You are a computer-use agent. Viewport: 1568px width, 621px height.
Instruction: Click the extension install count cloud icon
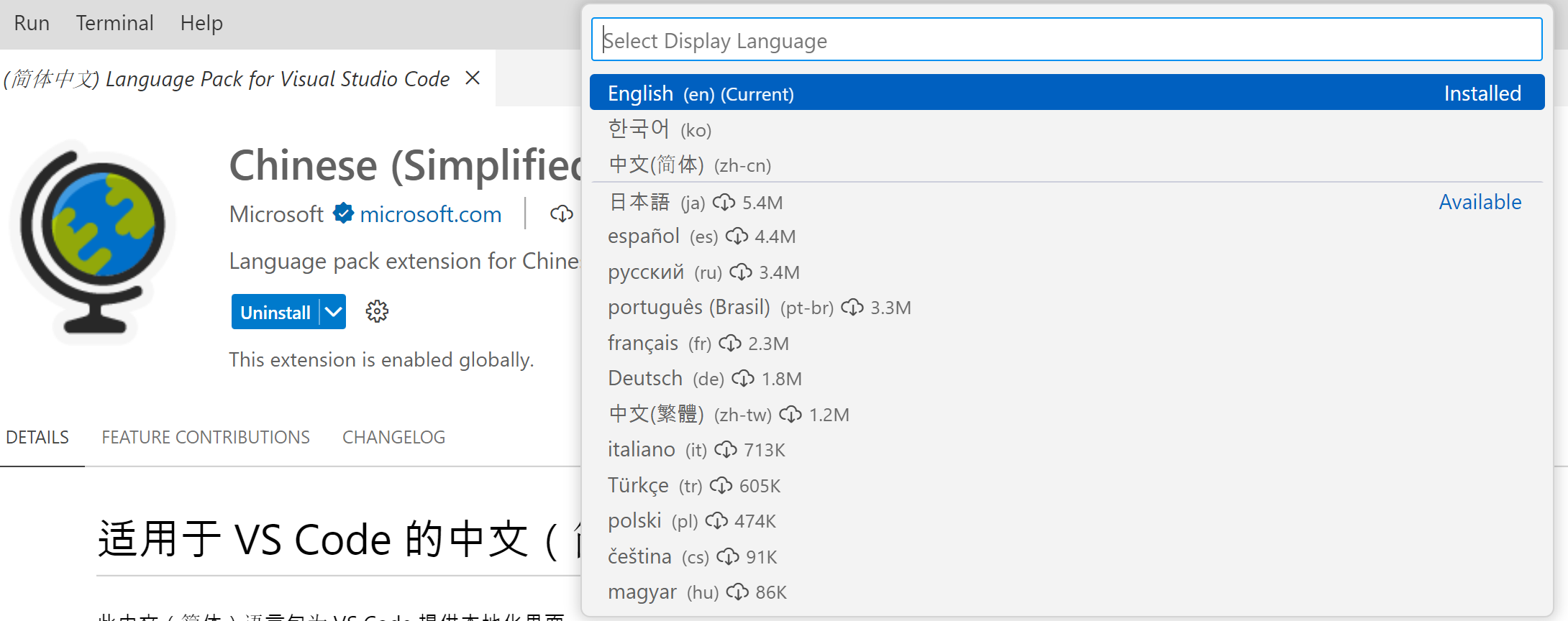(562, 213)
